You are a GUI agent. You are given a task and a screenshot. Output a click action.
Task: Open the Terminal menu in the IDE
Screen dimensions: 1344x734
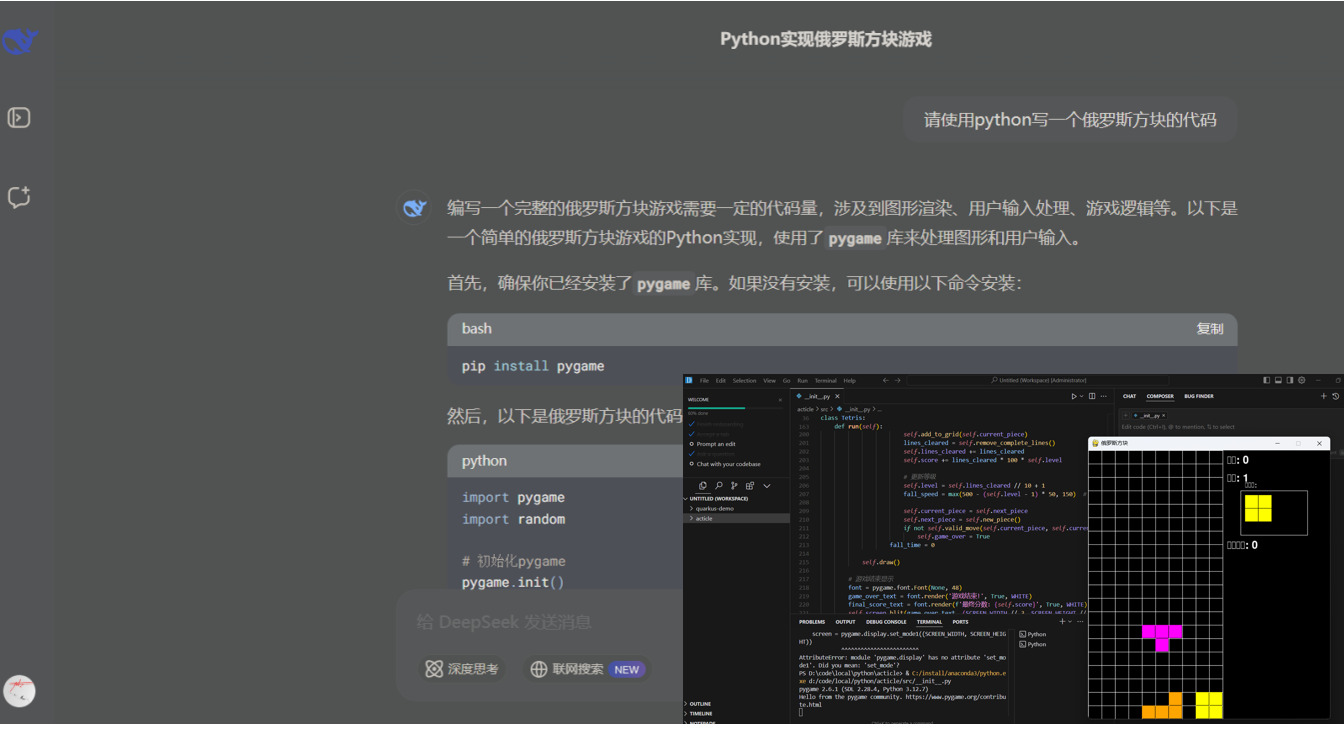coord(825,381)
